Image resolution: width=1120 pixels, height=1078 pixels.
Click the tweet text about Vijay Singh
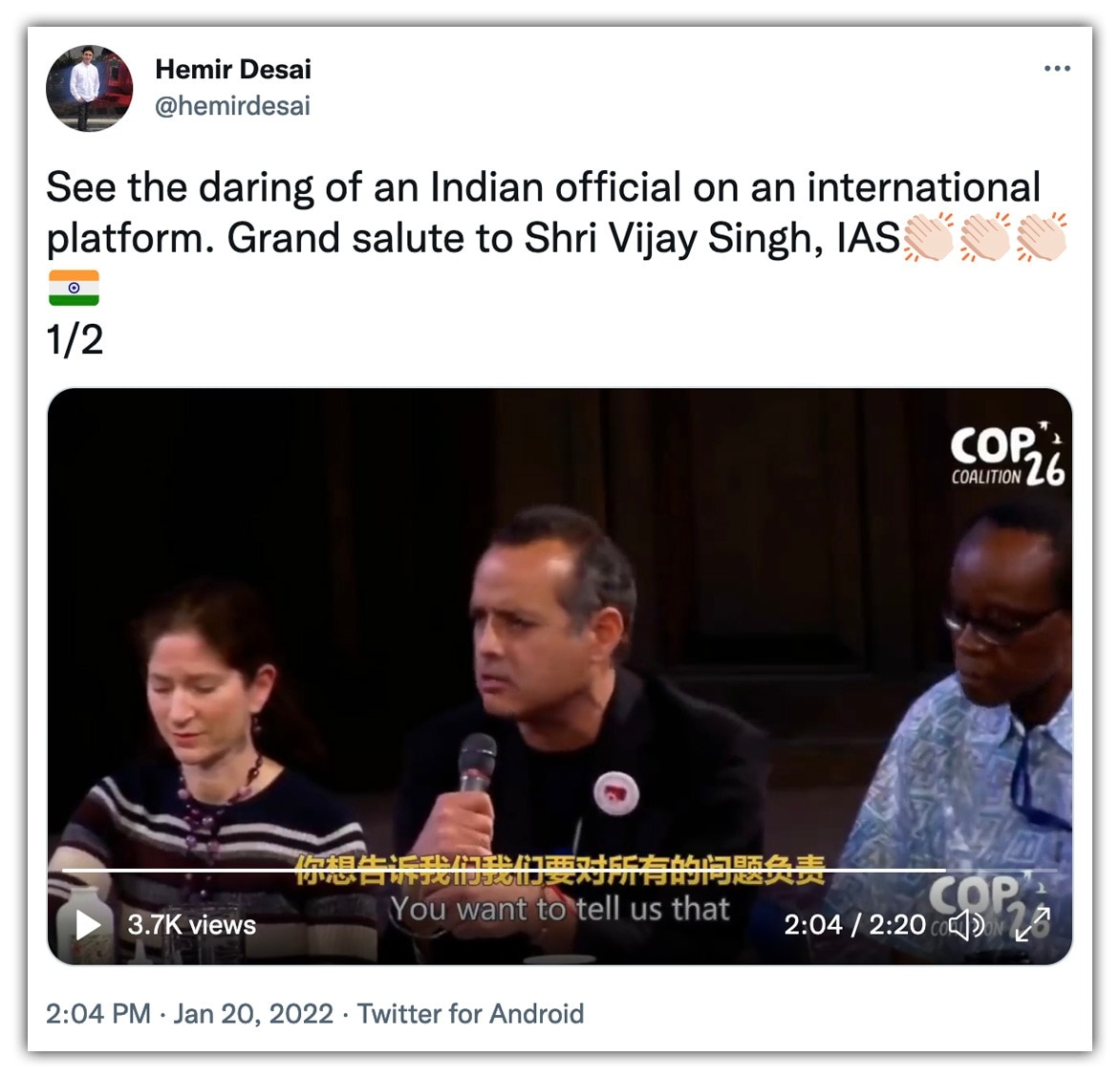point(543,212)
